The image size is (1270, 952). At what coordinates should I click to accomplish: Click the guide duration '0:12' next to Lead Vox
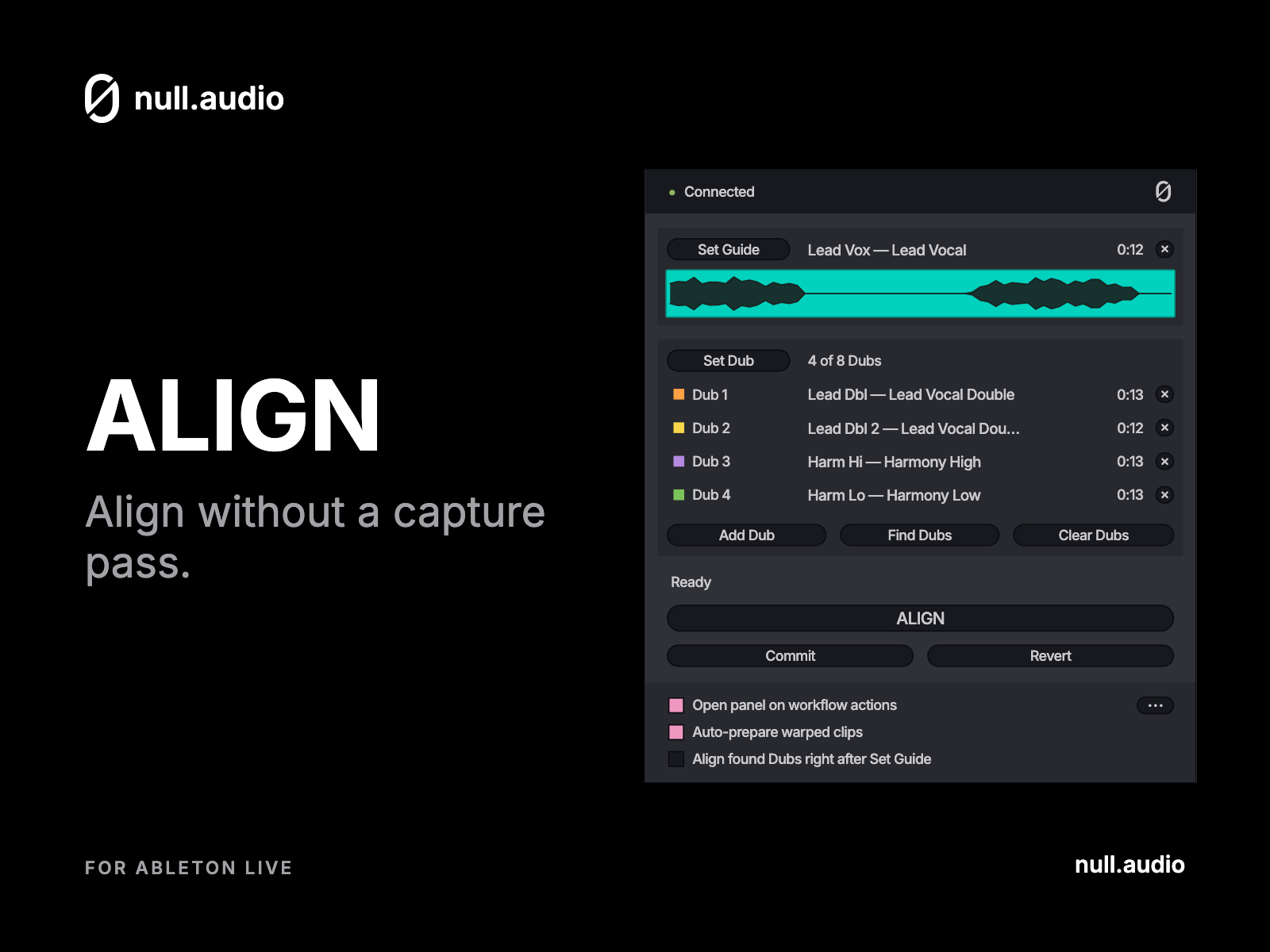[x=1130, y=249]
